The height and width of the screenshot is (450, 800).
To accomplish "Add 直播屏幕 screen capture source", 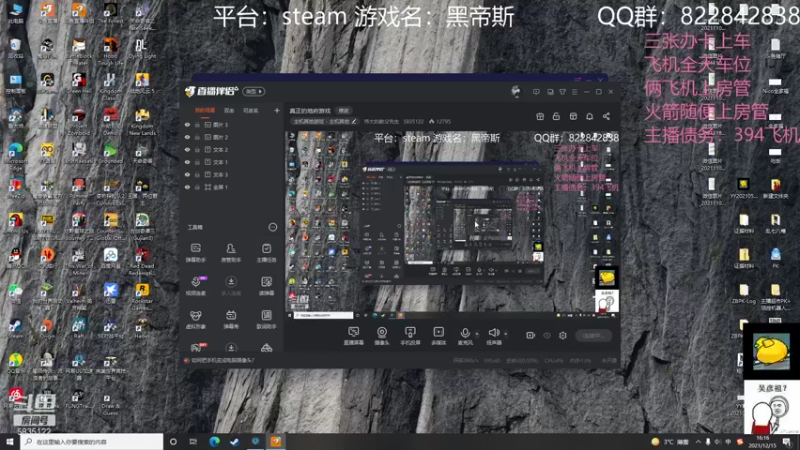I will click(353, 336).
